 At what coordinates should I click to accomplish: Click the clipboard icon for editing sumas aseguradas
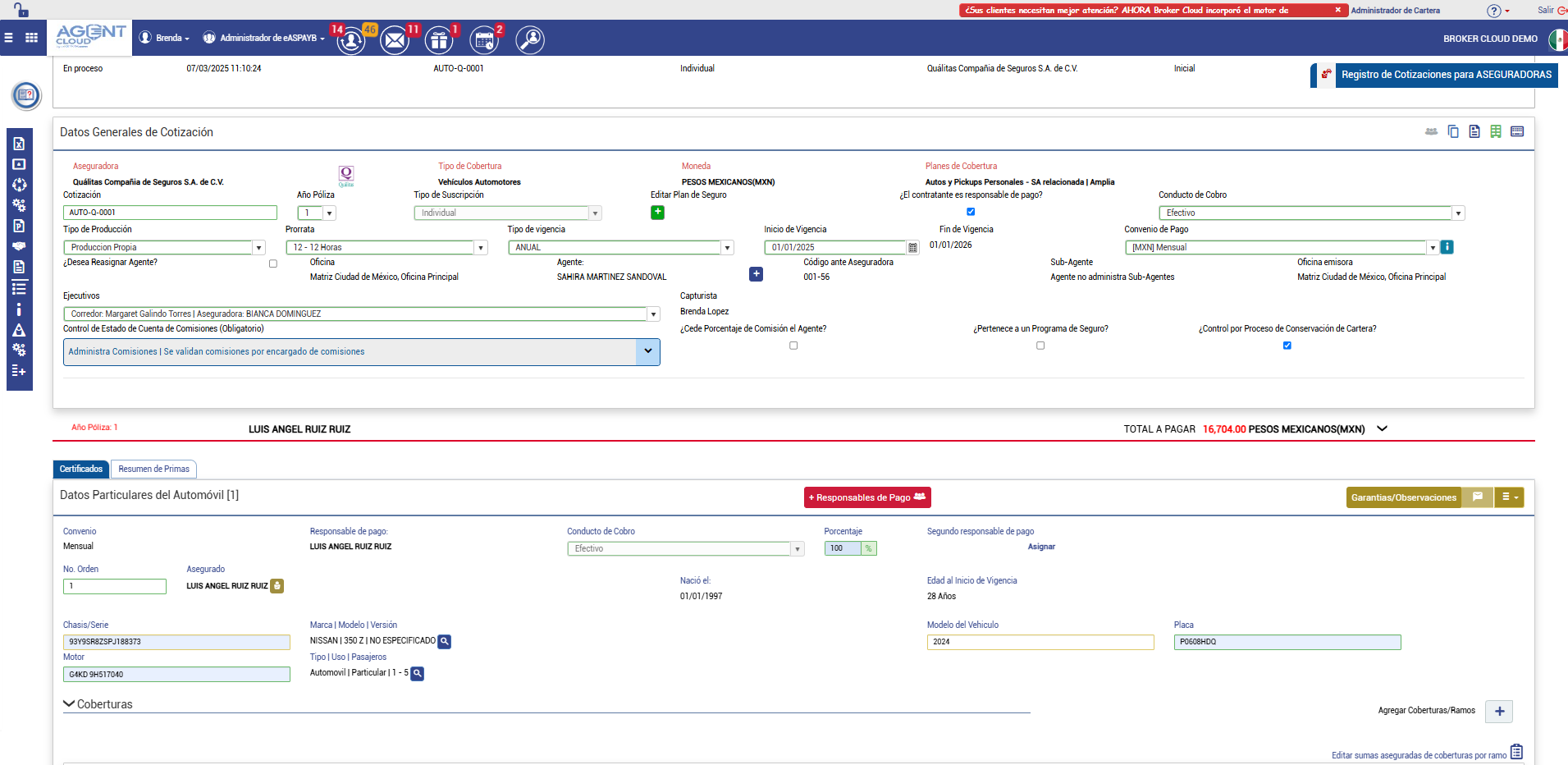pyautogui.click(x=1516, y=752)
